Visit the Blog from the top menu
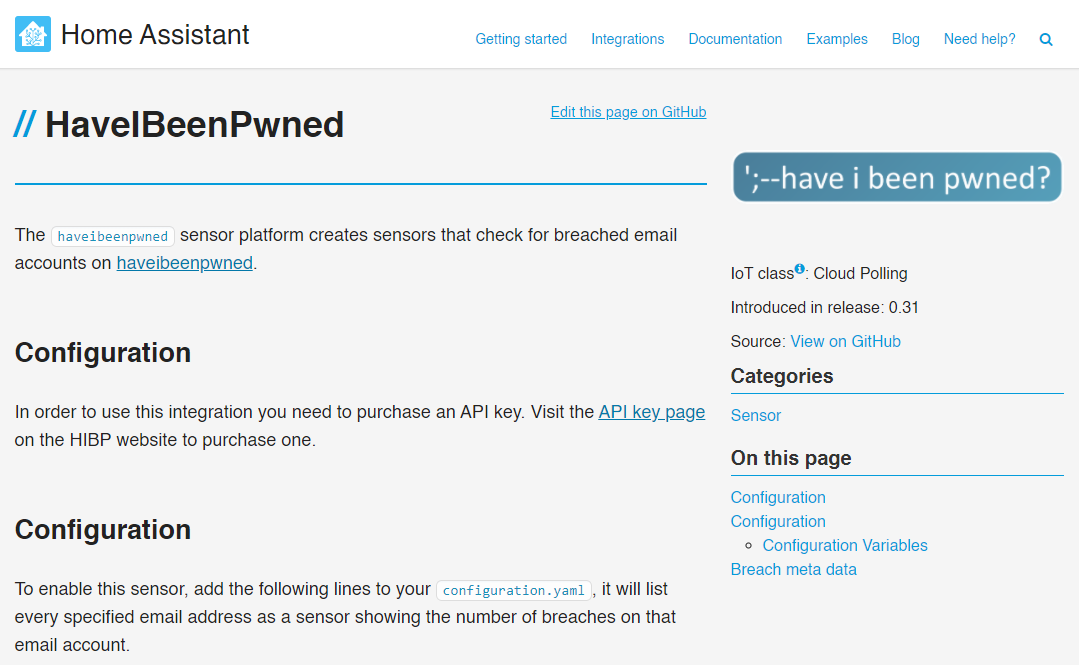Screen dimensions: 1079x665 point(905,39)
